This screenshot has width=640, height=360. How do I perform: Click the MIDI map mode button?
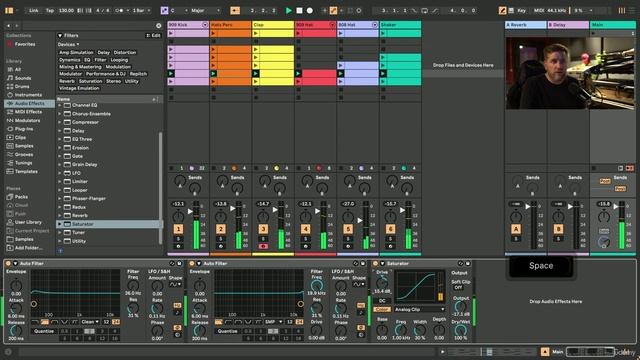click(x=539, y=11)
